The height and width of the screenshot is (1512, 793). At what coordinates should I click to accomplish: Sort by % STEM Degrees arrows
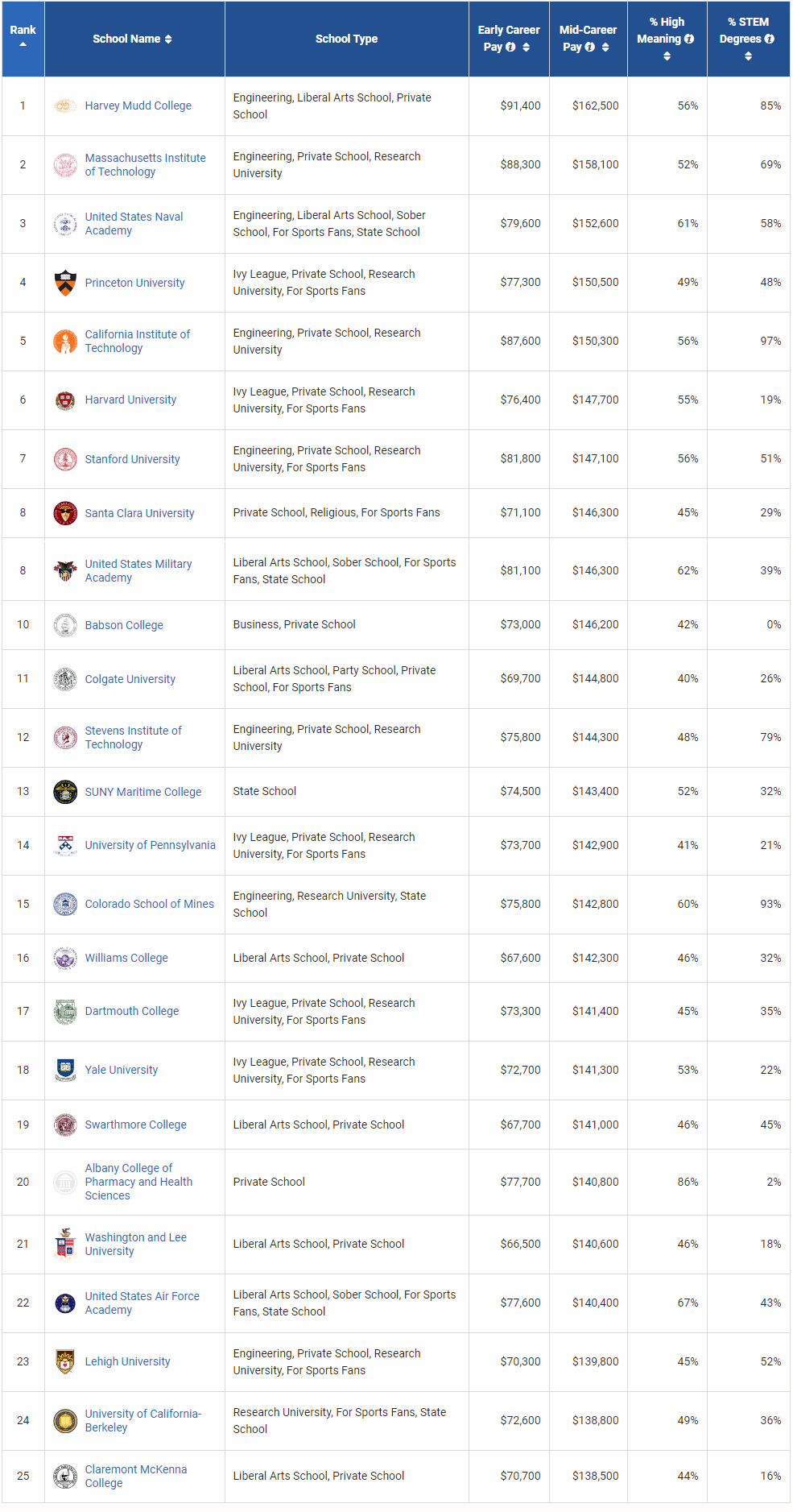tap(748, 56)
